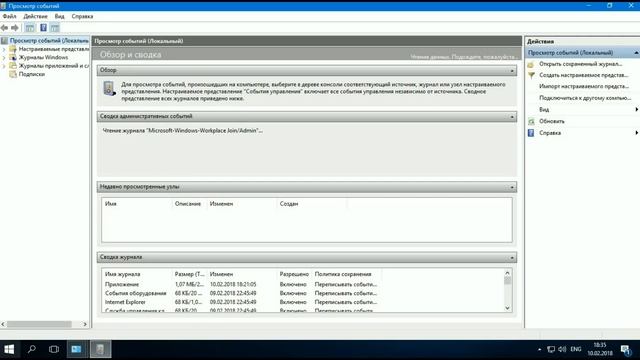Image resolution: width=640 pixels, height=360 pixels.
Task: Click the Справка help icon in Actions
Action: [531, 133]
